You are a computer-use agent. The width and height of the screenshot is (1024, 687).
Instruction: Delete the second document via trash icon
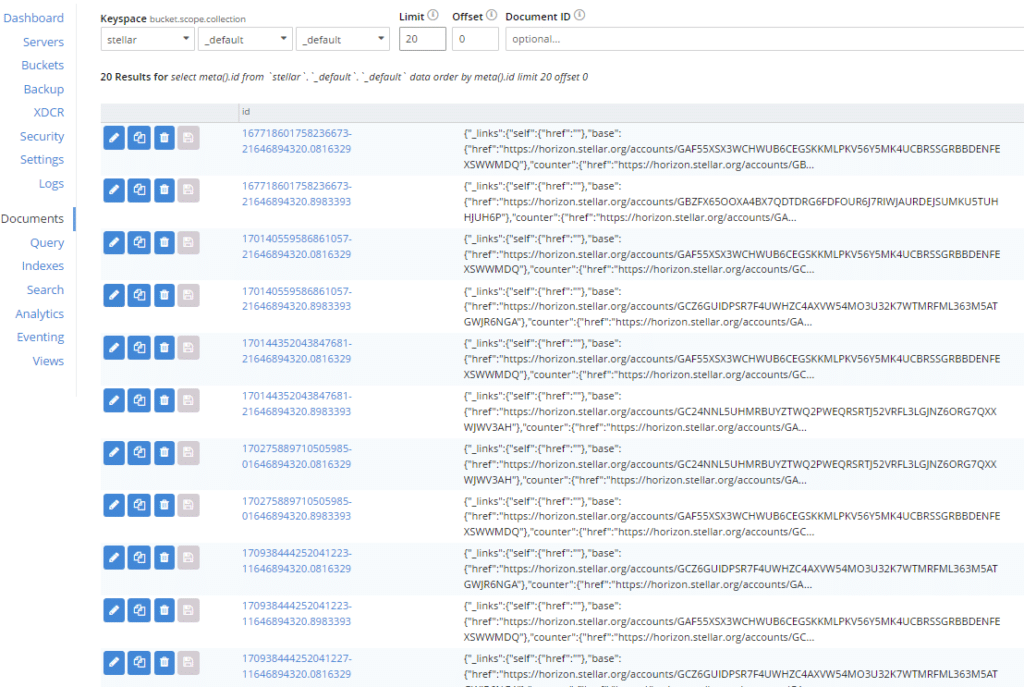163,190
